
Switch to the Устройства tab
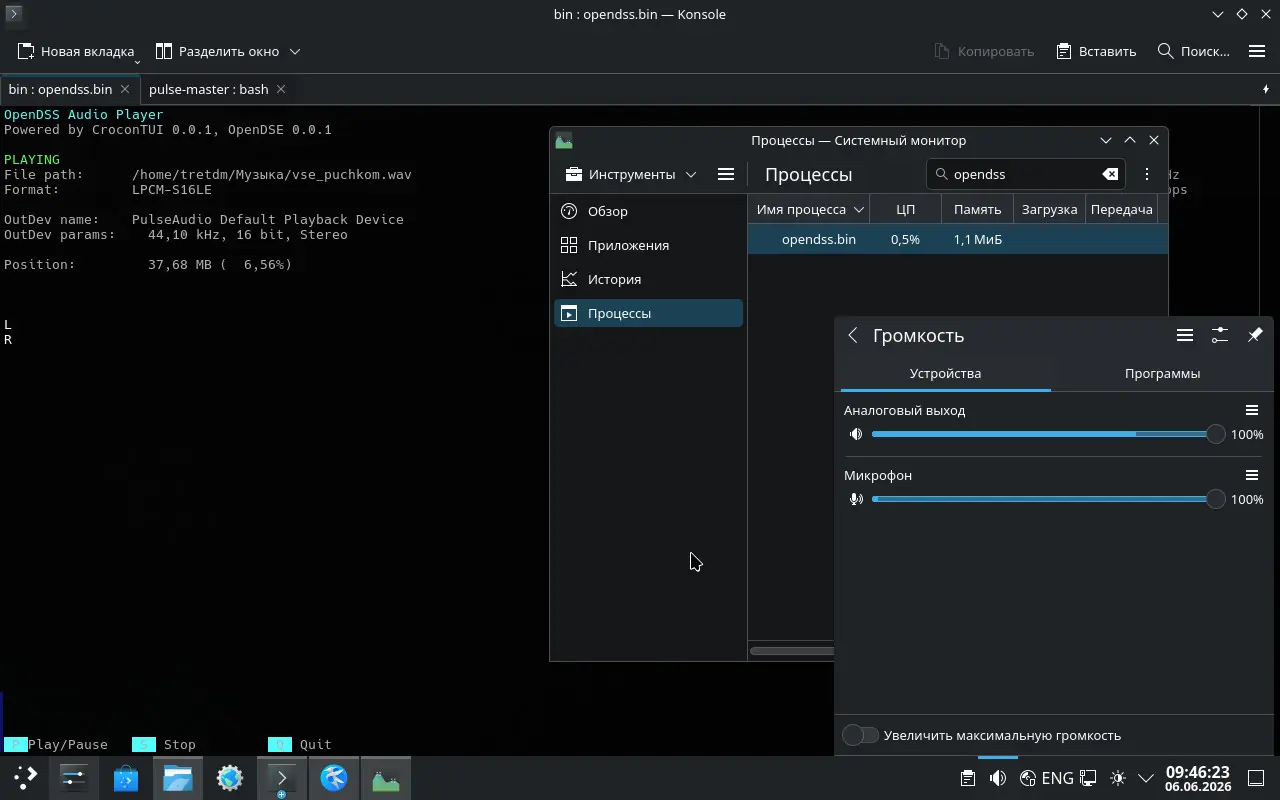[x=945, y=373]
